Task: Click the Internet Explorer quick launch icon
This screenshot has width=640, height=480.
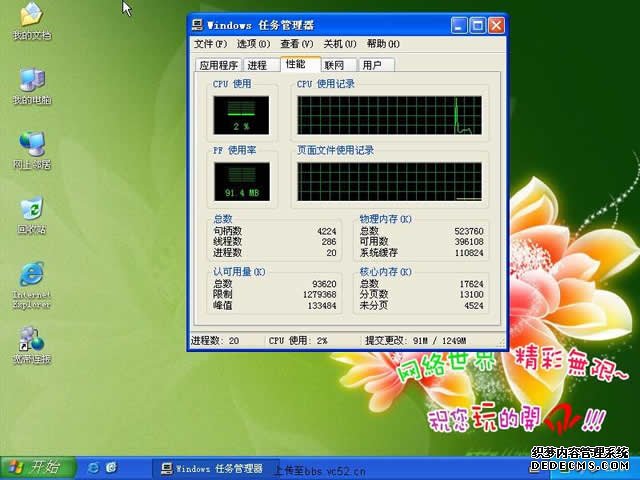Action: 93,467
